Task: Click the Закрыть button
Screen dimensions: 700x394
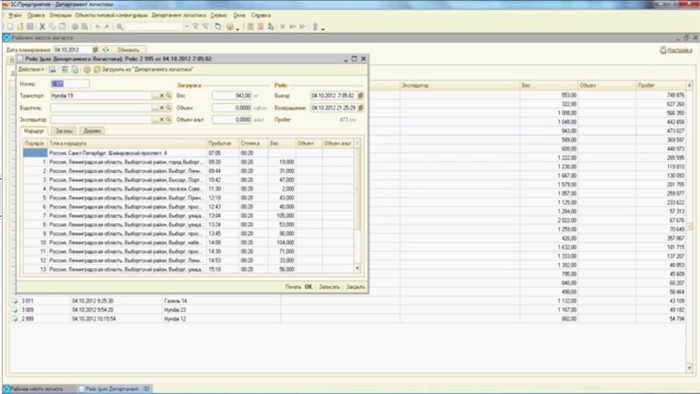Action: coord(356,286)
